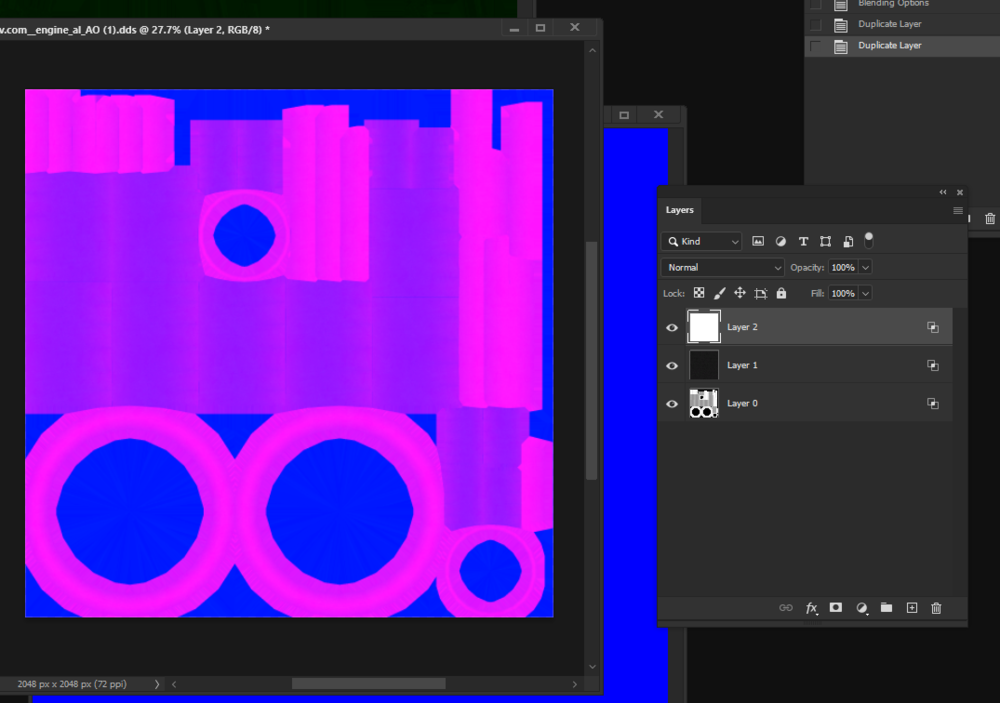Click Delete layer trash icon in Layers panel

(x=936, y=608)
